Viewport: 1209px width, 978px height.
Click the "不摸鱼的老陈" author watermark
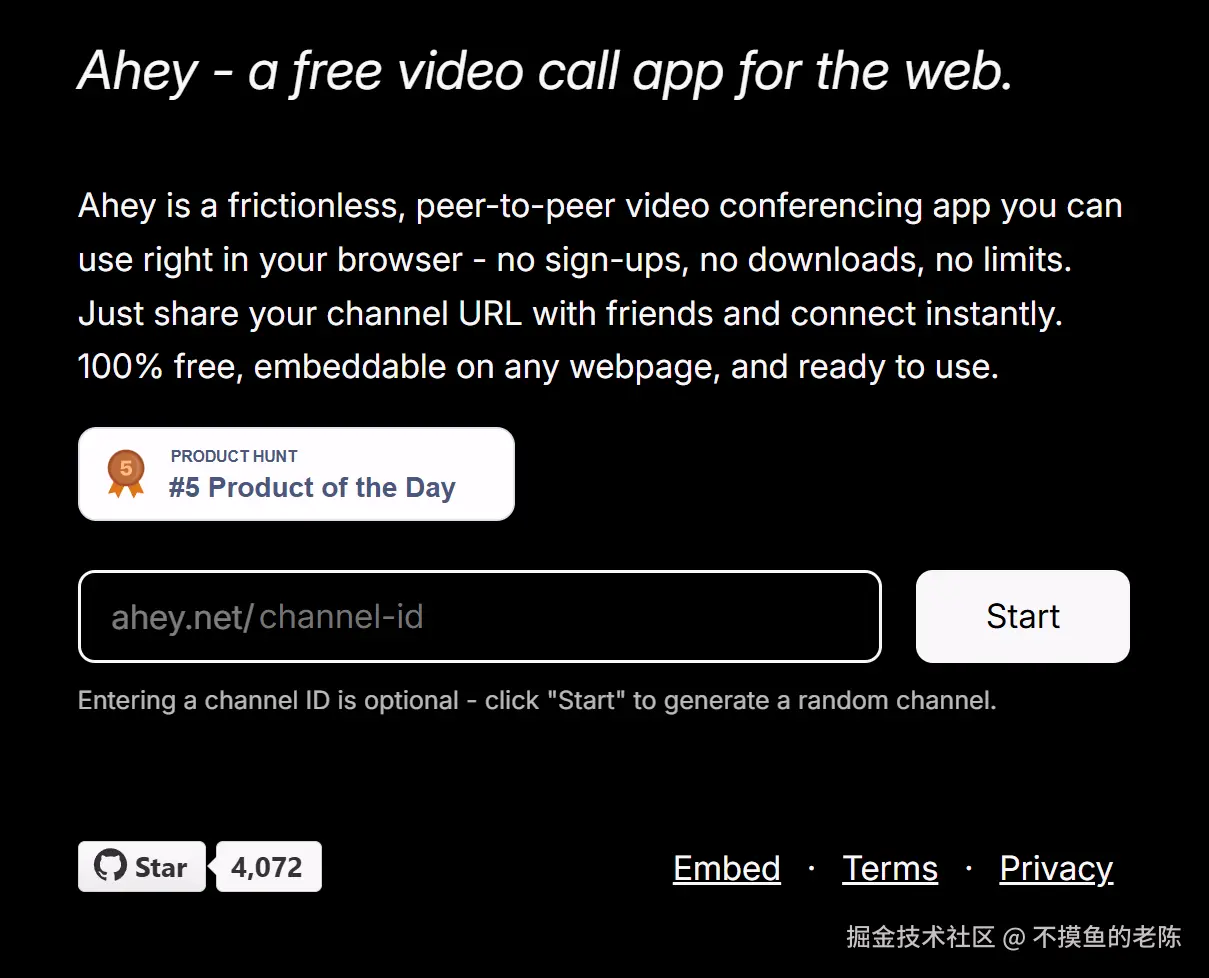[1107, 937]
